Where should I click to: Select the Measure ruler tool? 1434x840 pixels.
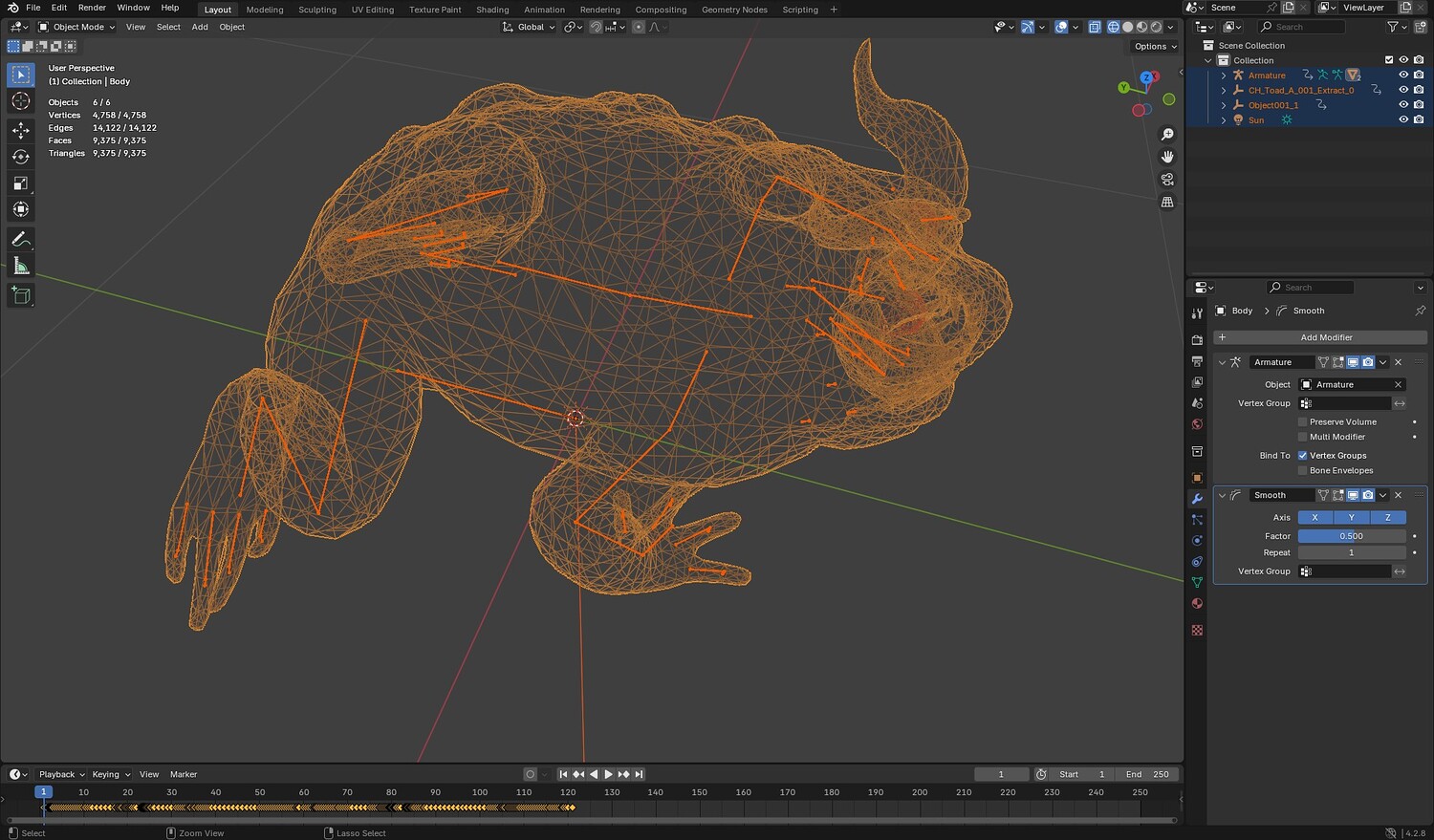point(20,267)
